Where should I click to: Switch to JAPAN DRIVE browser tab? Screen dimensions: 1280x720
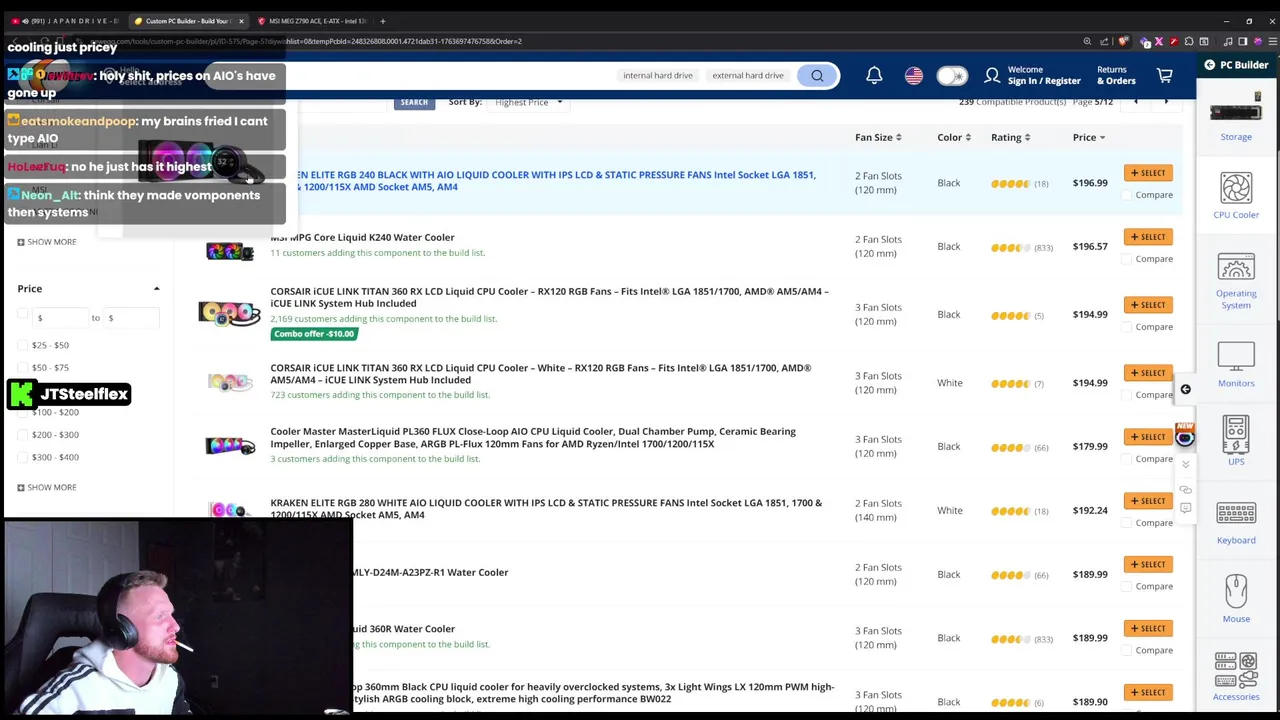click(x=65, y=21)
